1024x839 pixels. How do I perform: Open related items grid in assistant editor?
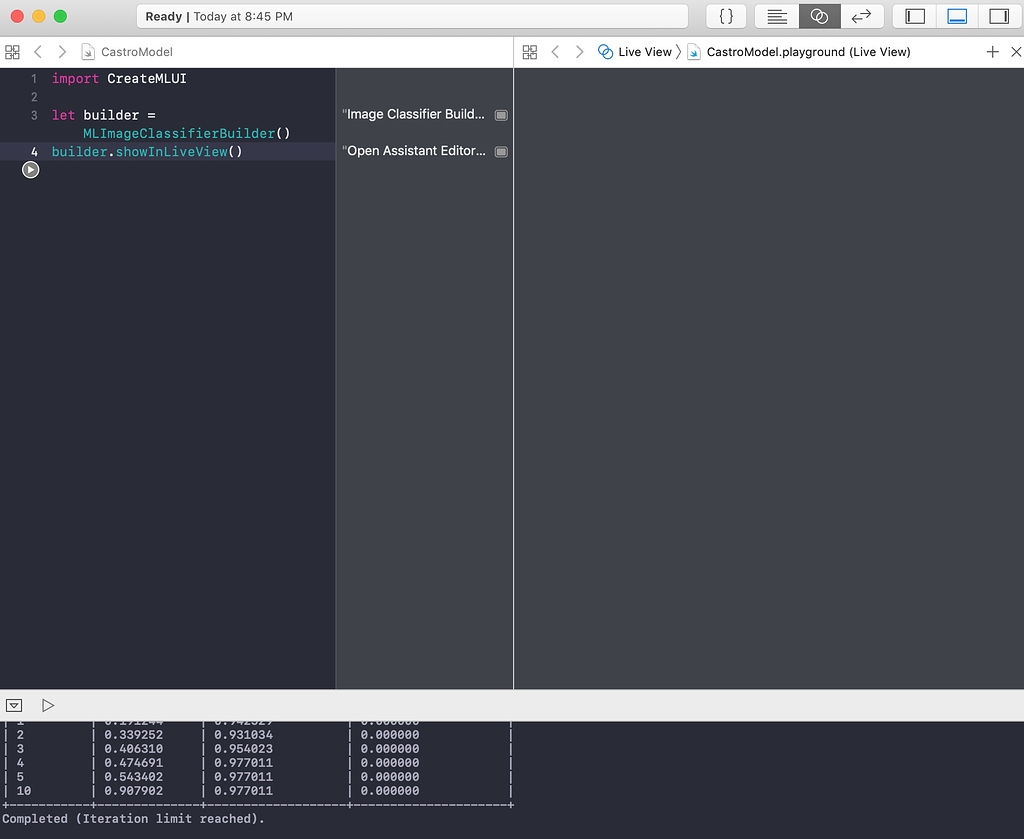pyautogui.click(x=530, y=52)
